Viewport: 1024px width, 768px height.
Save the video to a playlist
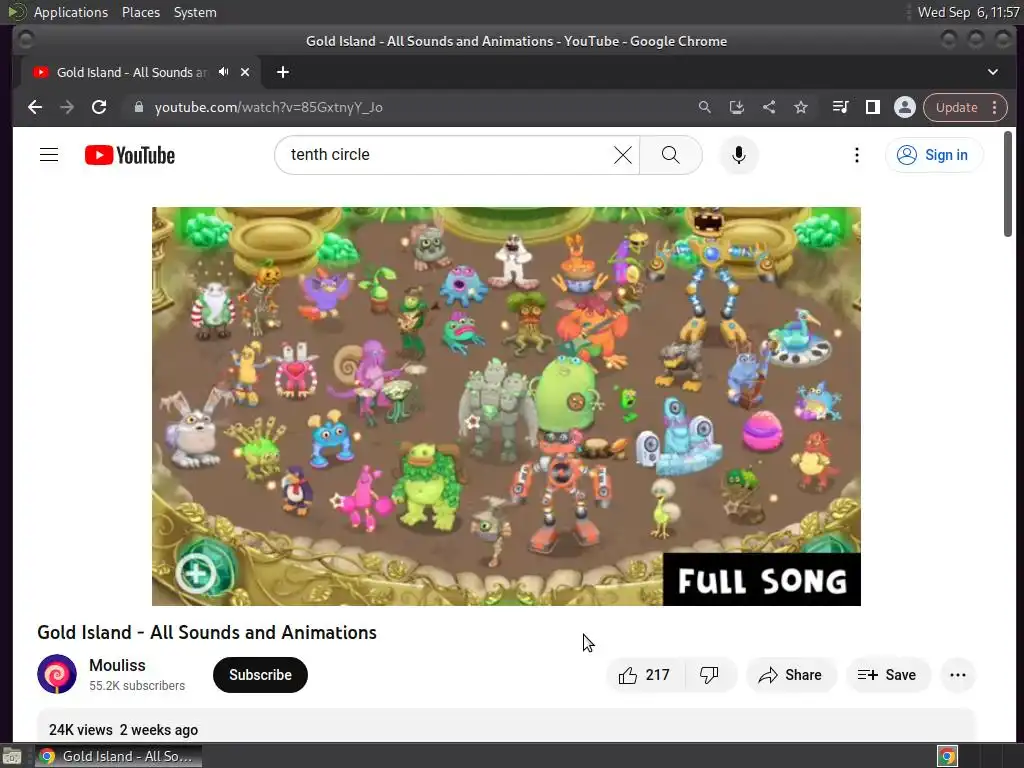click(888, 675)
